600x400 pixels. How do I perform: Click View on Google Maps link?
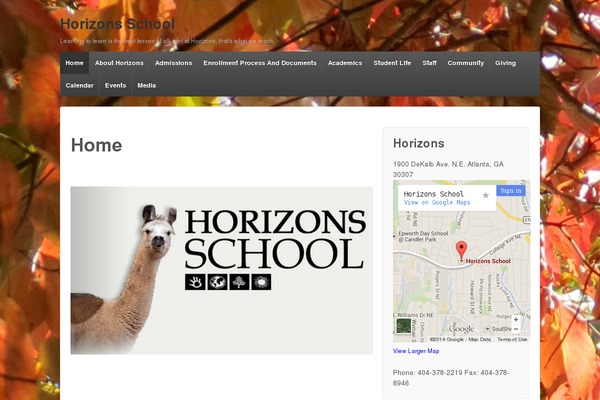437,202
